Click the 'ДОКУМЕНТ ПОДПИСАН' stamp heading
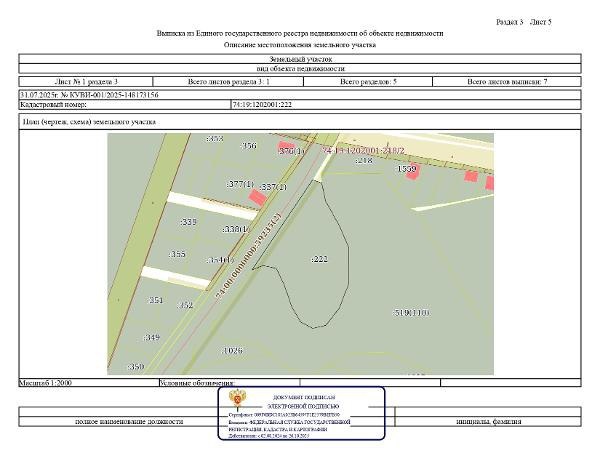The image size is (600, 464). click(x=304, y=397)
